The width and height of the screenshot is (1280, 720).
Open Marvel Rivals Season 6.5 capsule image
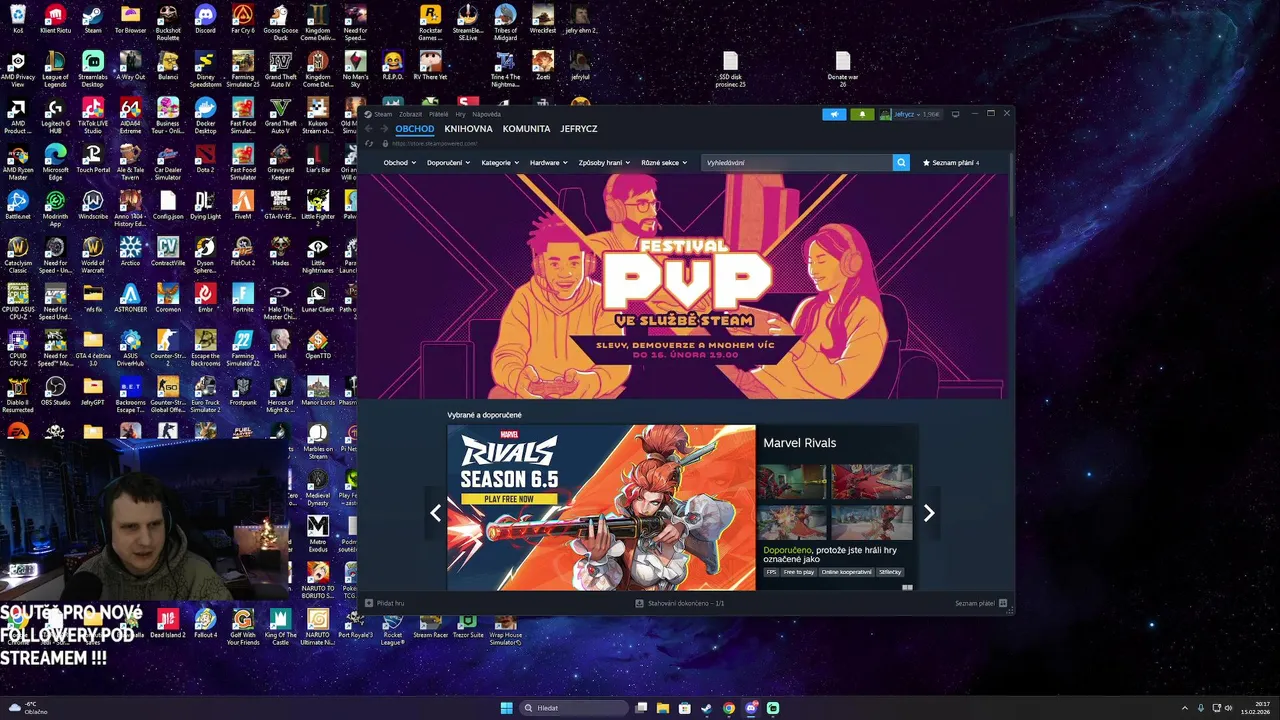(x=601, y=507)
